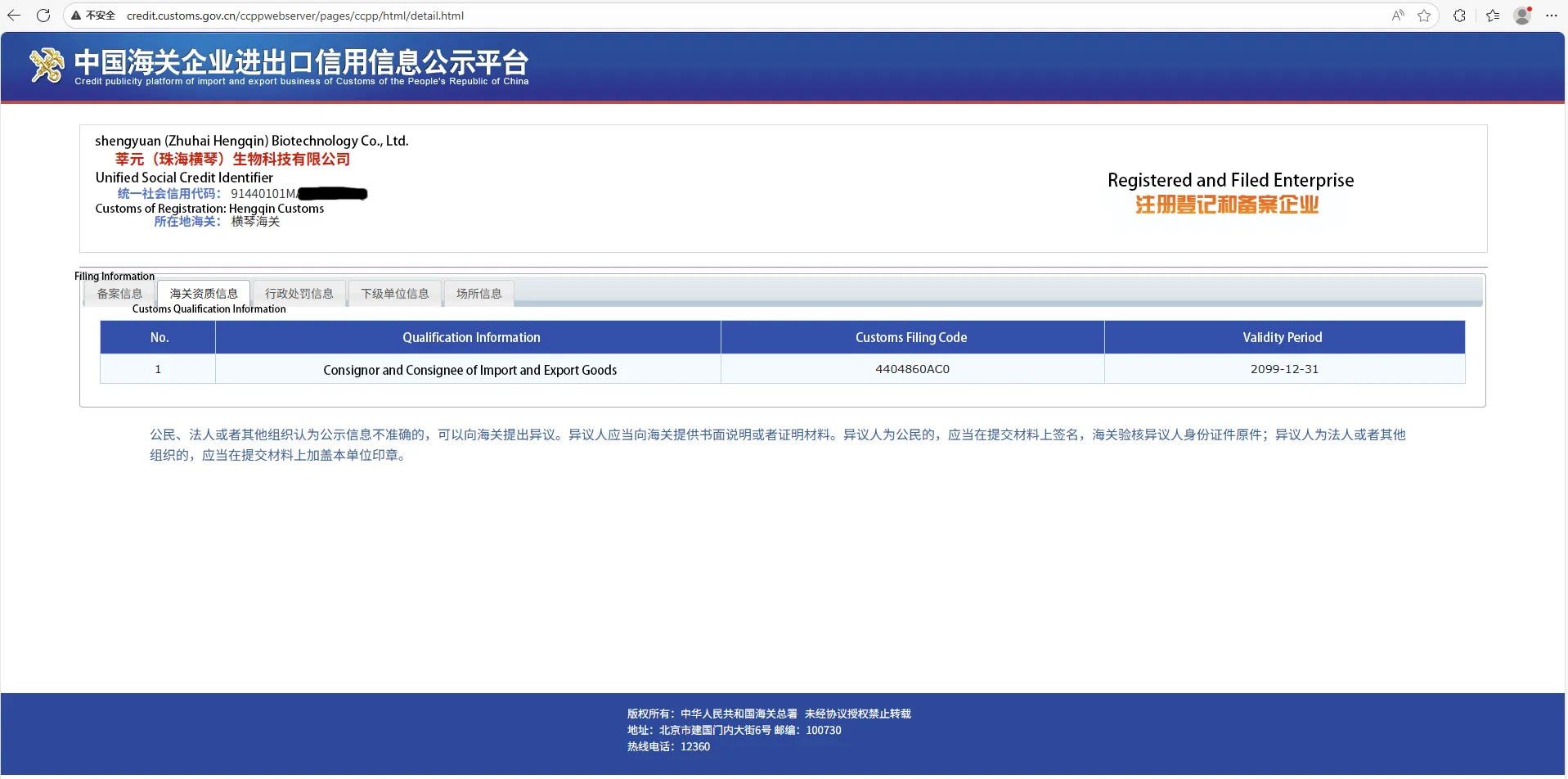Open the favorites list icon
Image resolution: width=1568 pixels, height=779 pixels.
(1493, 16)
